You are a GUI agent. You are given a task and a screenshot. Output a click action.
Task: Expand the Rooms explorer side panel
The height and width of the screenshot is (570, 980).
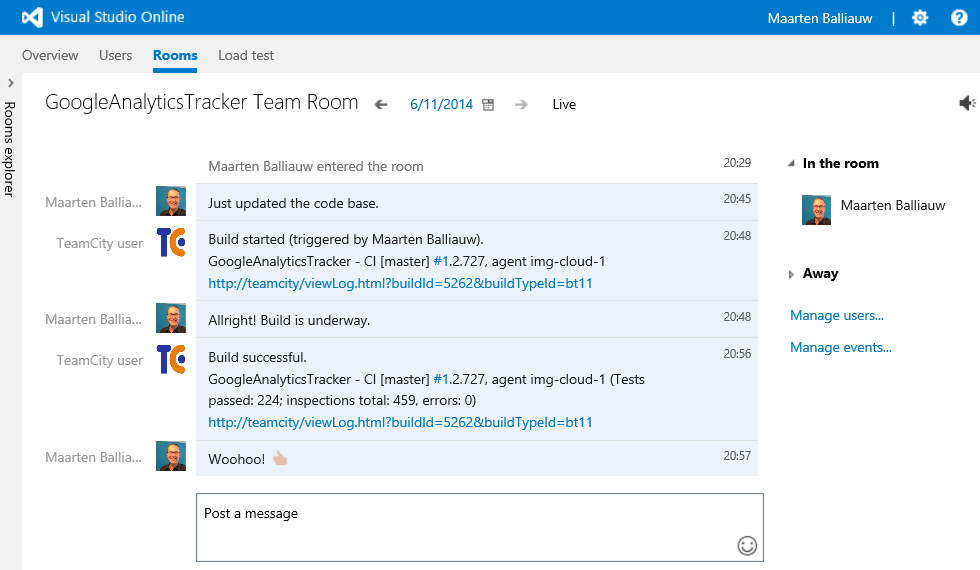(x=11, y=82)
